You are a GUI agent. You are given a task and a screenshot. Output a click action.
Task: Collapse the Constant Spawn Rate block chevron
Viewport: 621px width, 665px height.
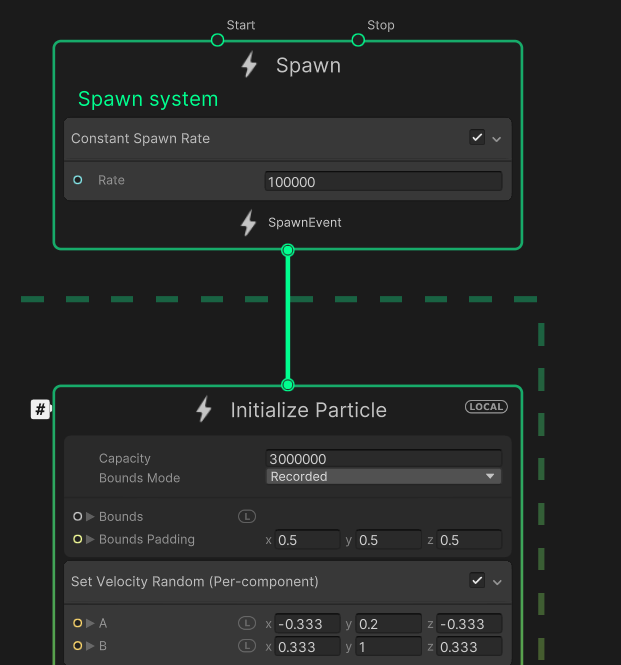pos(497,139)
